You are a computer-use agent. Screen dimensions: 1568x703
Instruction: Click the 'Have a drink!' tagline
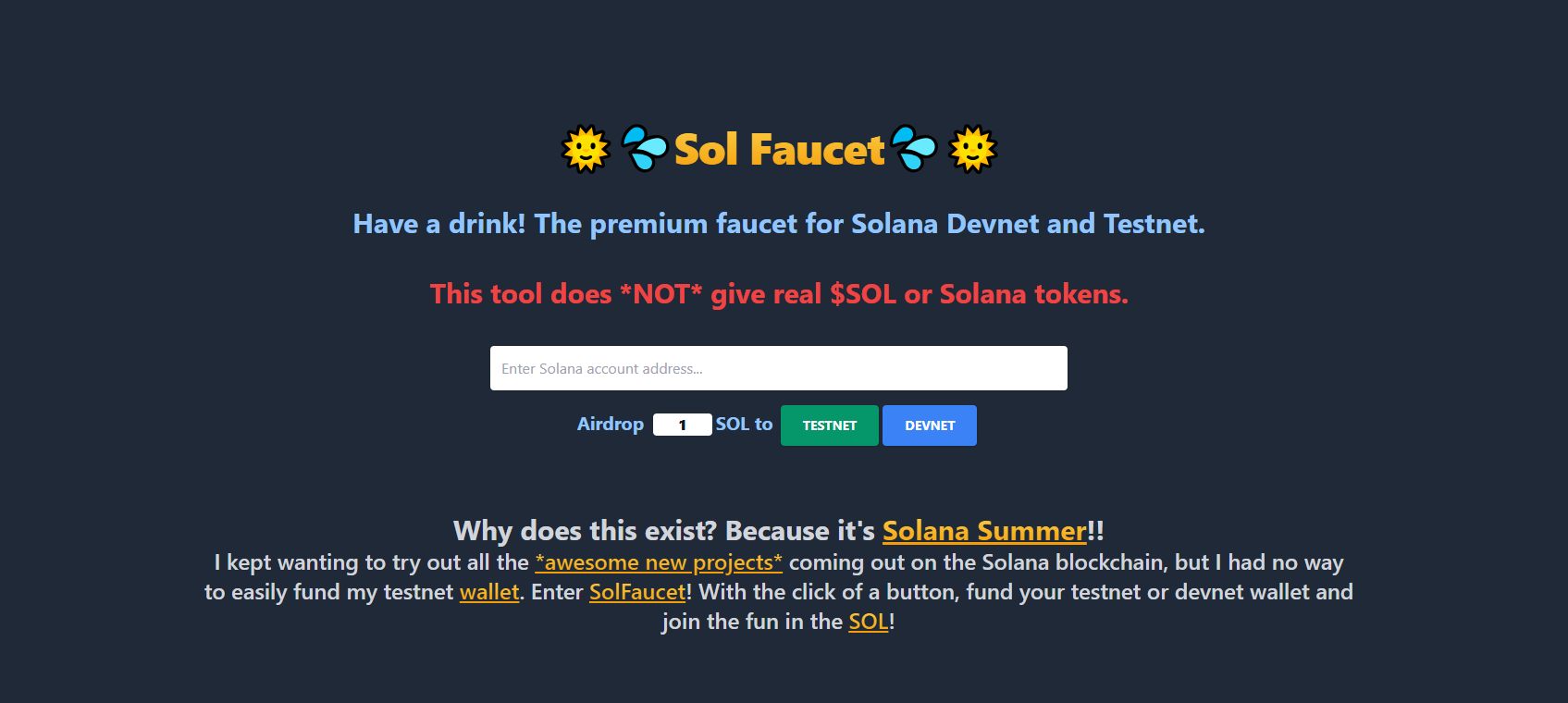tap(778, 224)
